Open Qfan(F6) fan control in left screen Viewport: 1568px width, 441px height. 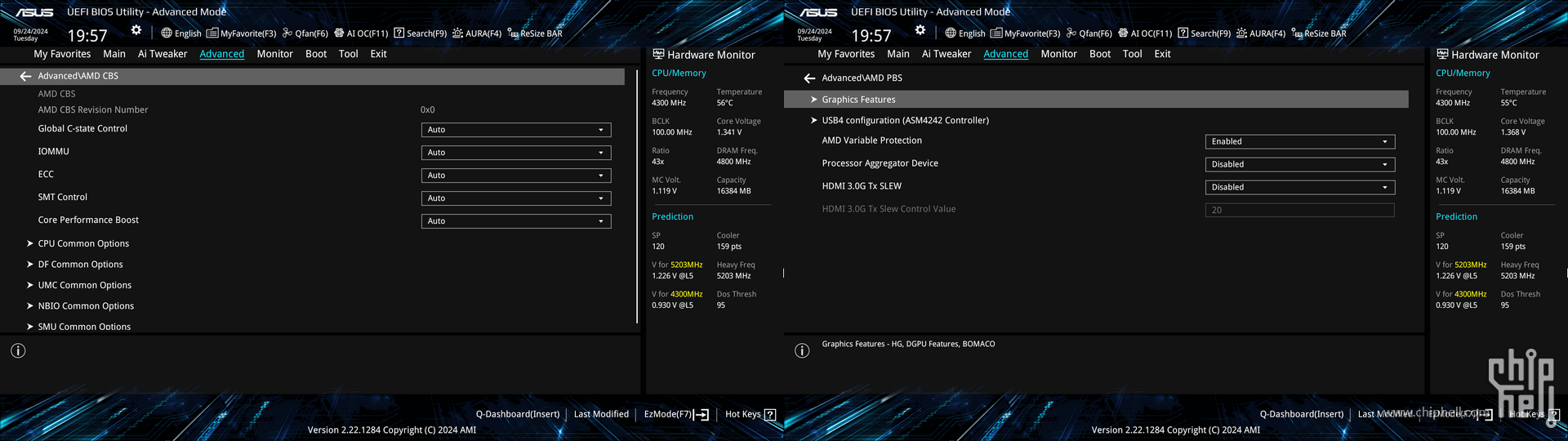(305, 33)
